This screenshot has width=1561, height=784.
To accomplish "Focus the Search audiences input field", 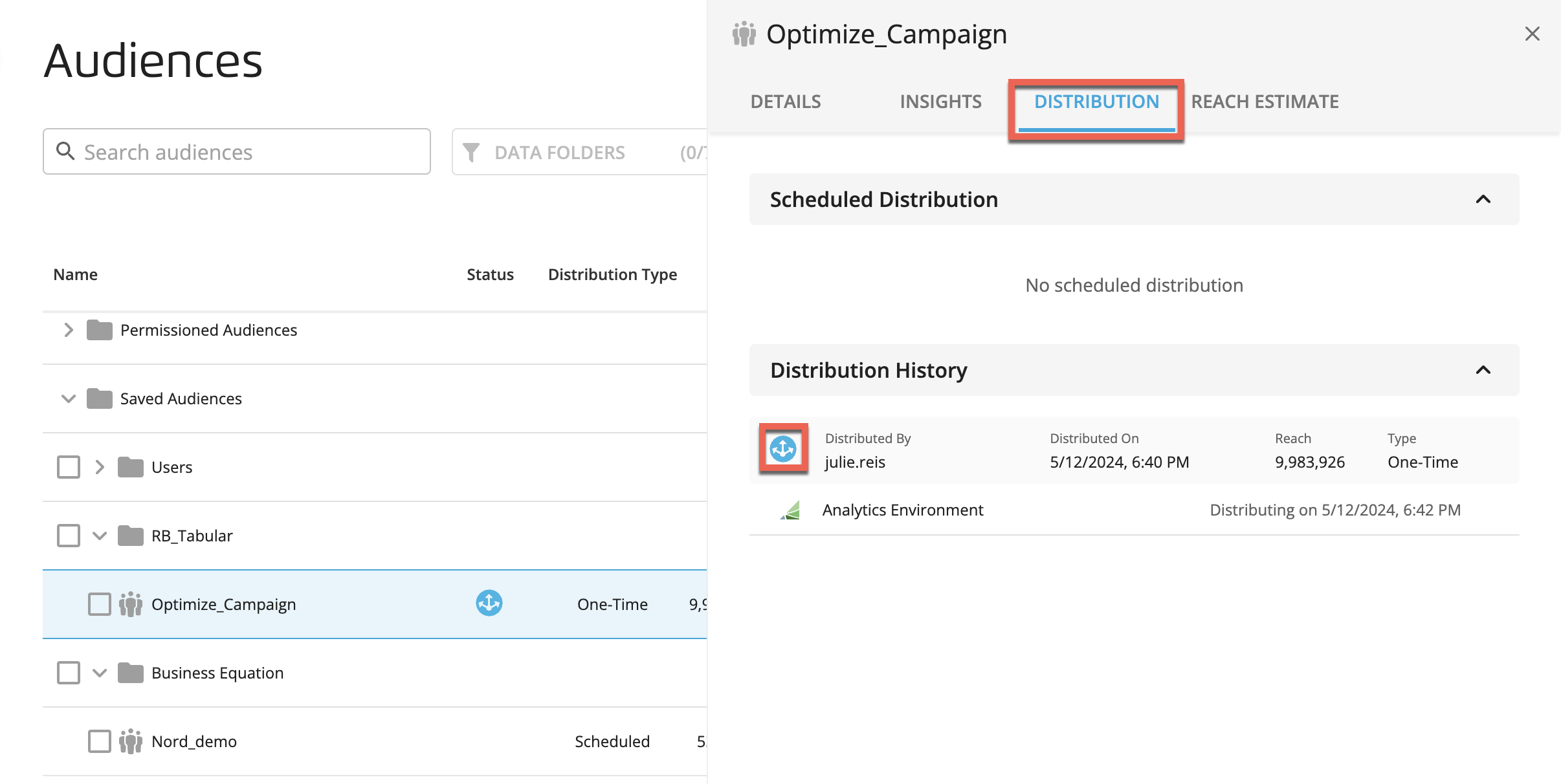I will [237, 151].
